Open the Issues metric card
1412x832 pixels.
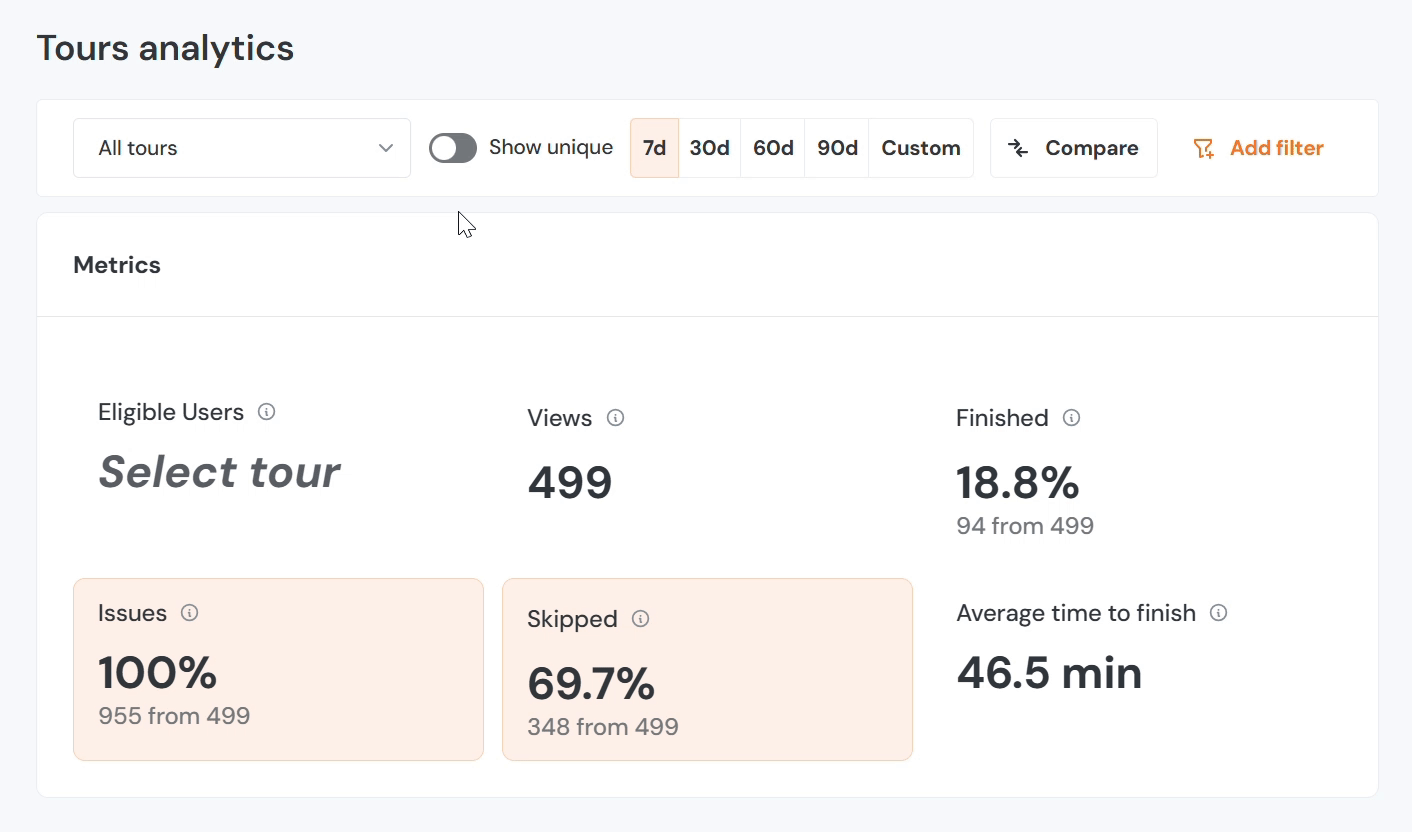278,669
